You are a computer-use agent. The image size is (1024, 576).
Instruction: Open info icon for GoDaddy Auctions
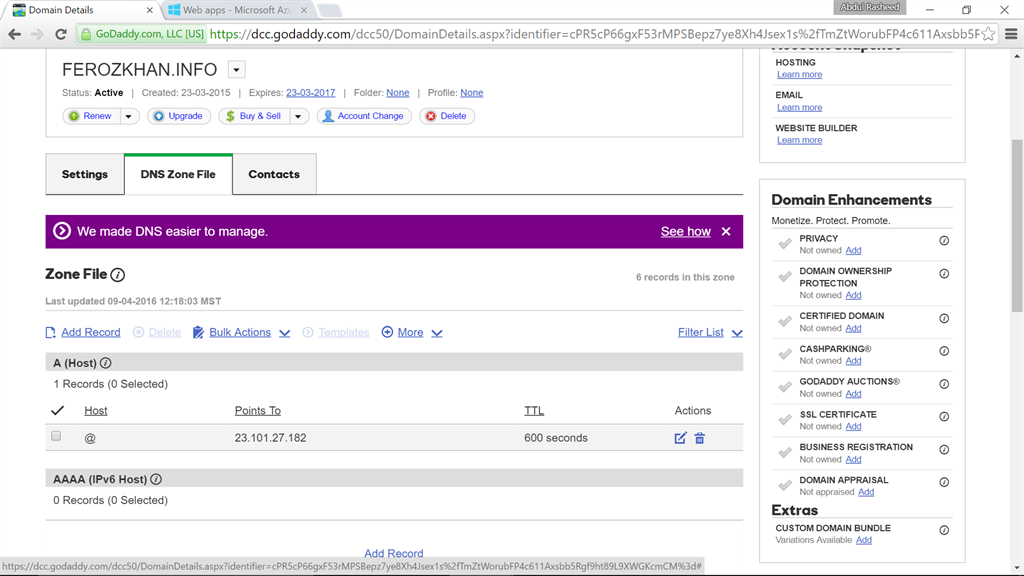coord(944,384)
